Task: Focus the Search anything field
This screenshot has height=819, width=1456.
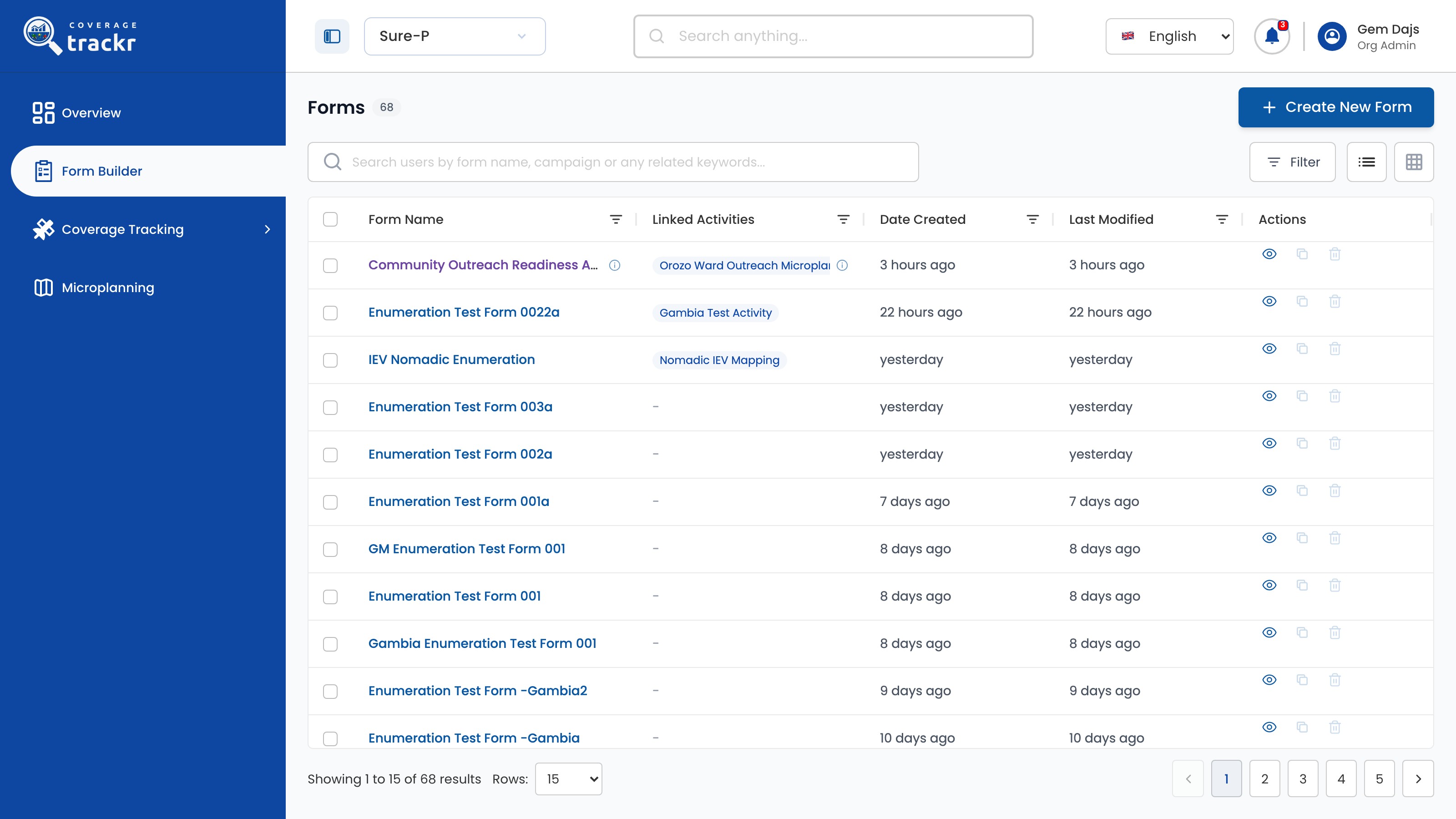Action: click(x=834, y=36)
